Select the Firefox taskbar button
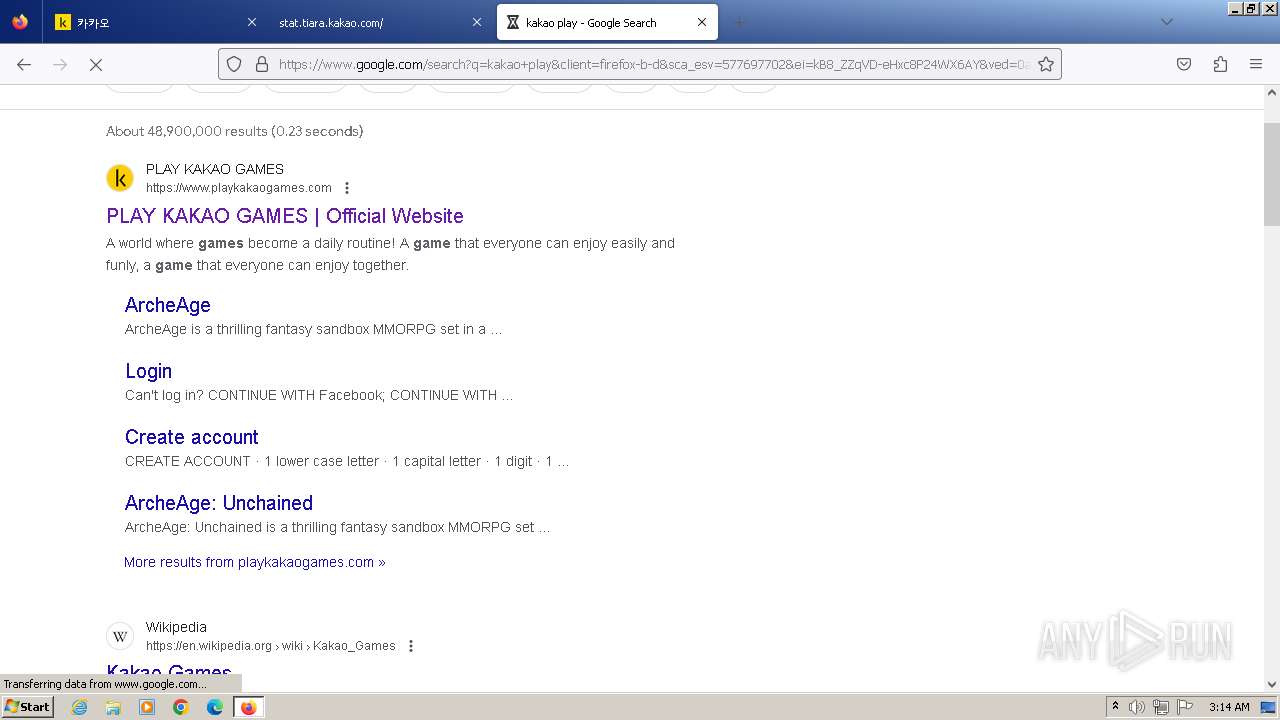This screenshot has width=1280, height=720. (x=248, y=707)
